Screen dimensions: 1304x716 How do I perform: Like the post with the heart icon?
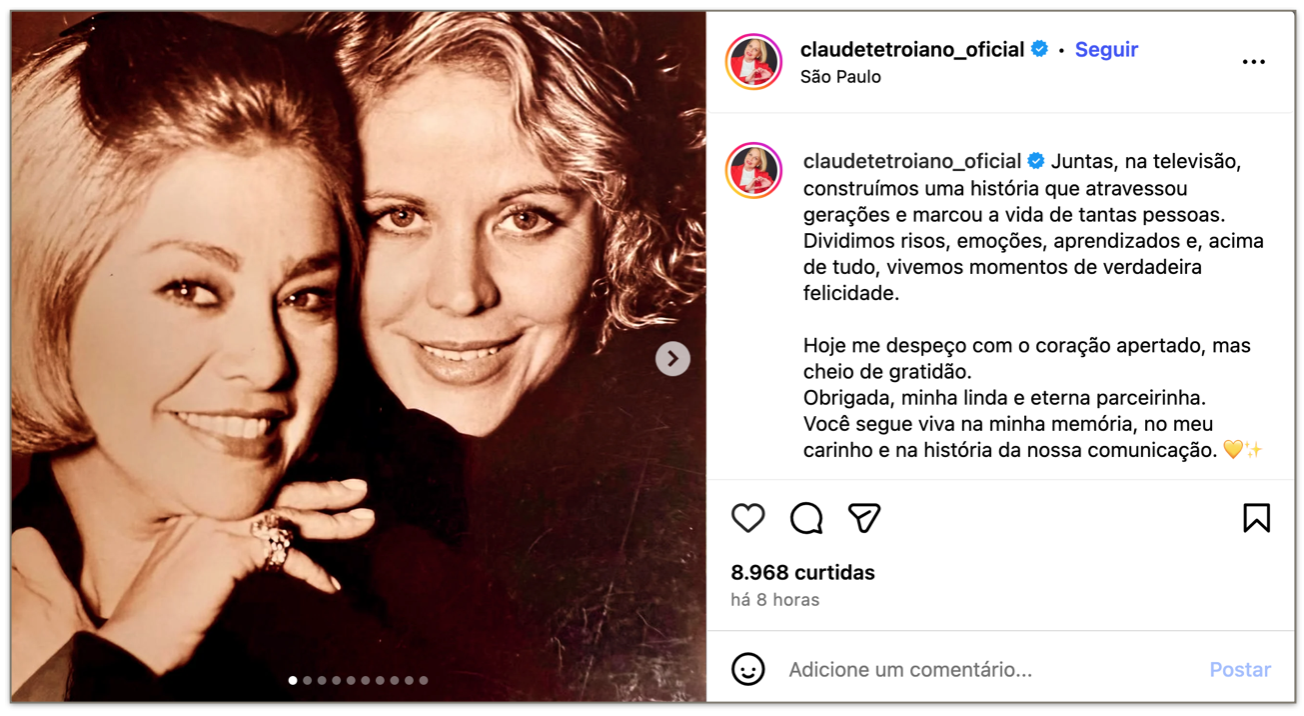click(748, 518)
